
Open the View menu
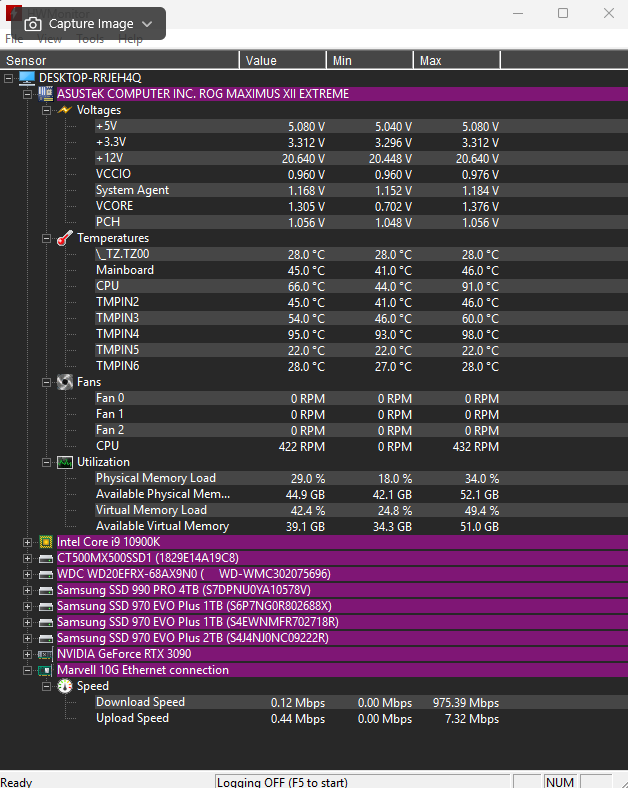tap(49, 39)
